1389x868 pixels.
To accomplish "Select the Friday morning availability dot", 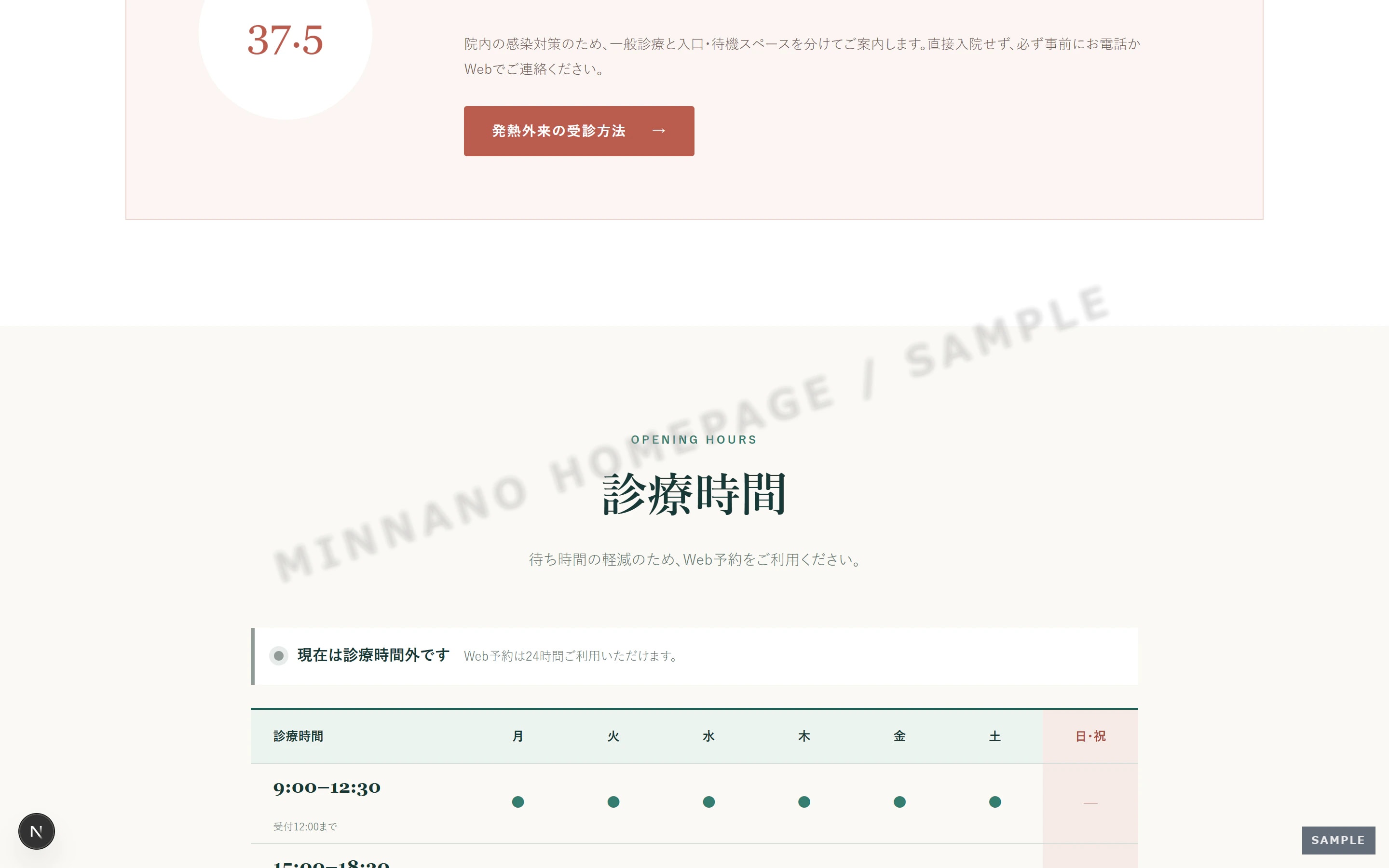I will (x=899, y=801).
